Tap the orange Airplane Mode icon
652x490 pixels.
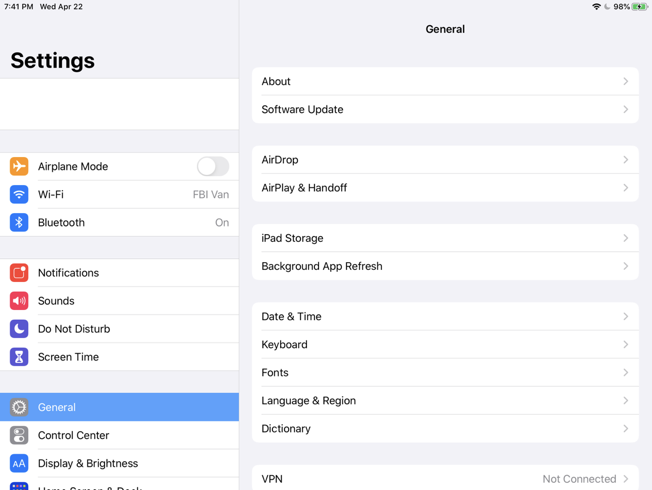pyautogui.click(x=19, y=166)
